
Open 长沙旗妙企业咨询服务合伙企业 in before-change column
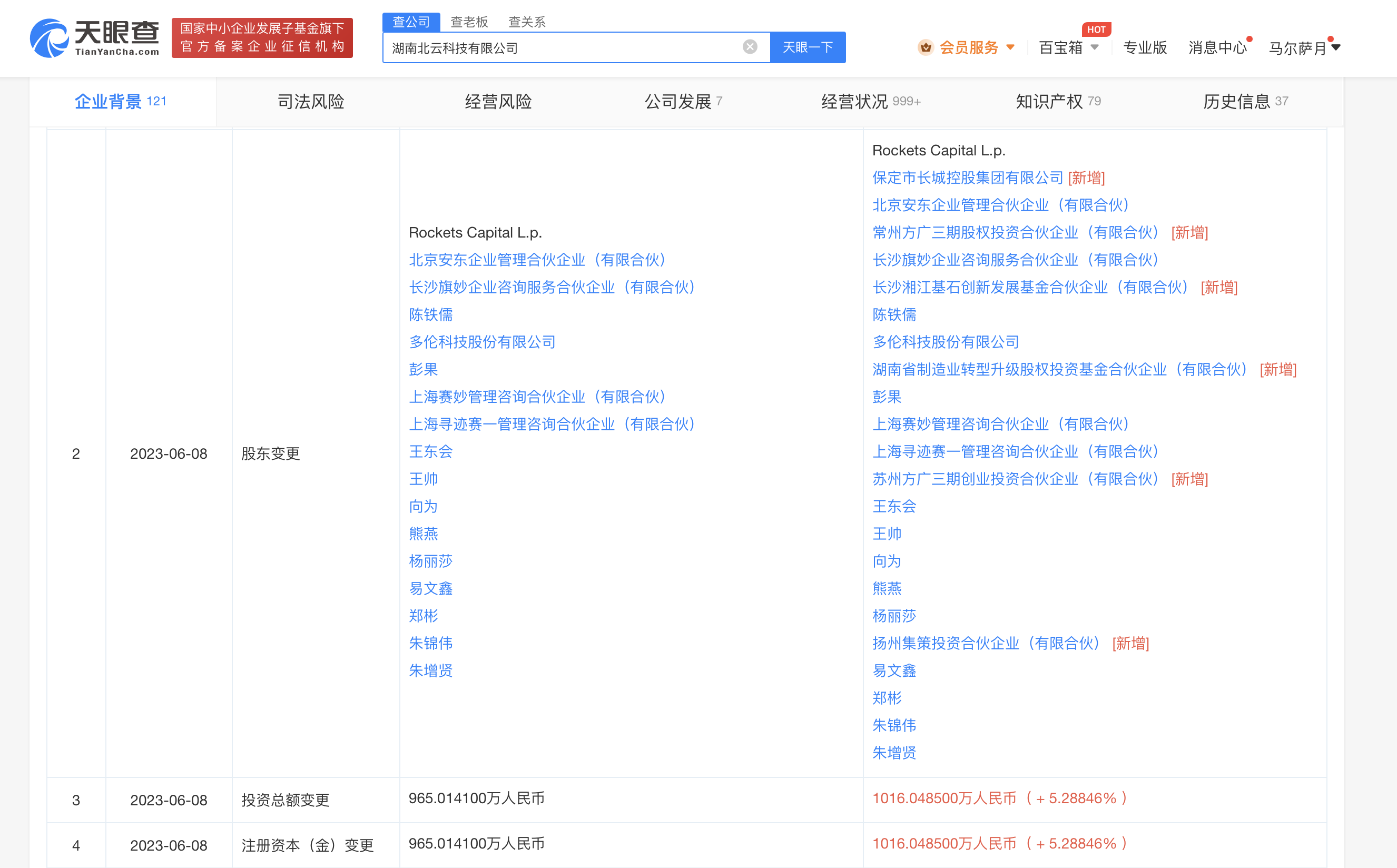point(554,287)
